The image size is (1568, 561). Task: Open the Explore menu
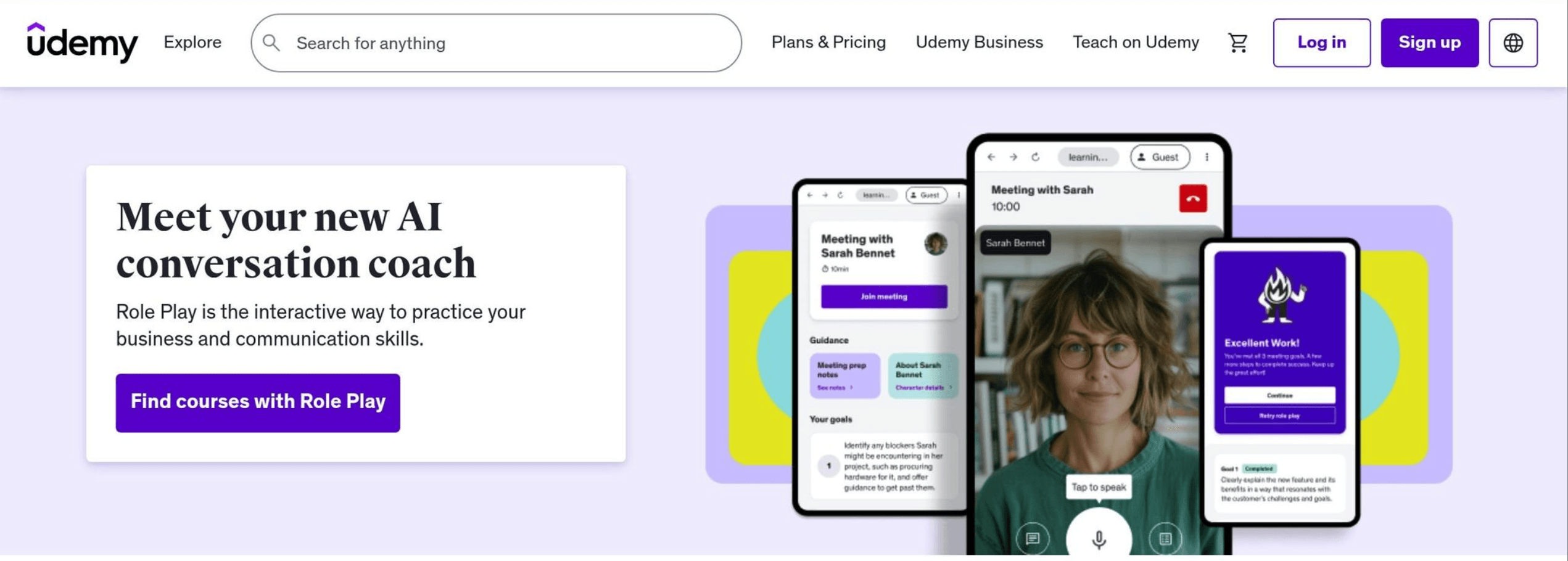pyautogui.click(x=192, y=42)
